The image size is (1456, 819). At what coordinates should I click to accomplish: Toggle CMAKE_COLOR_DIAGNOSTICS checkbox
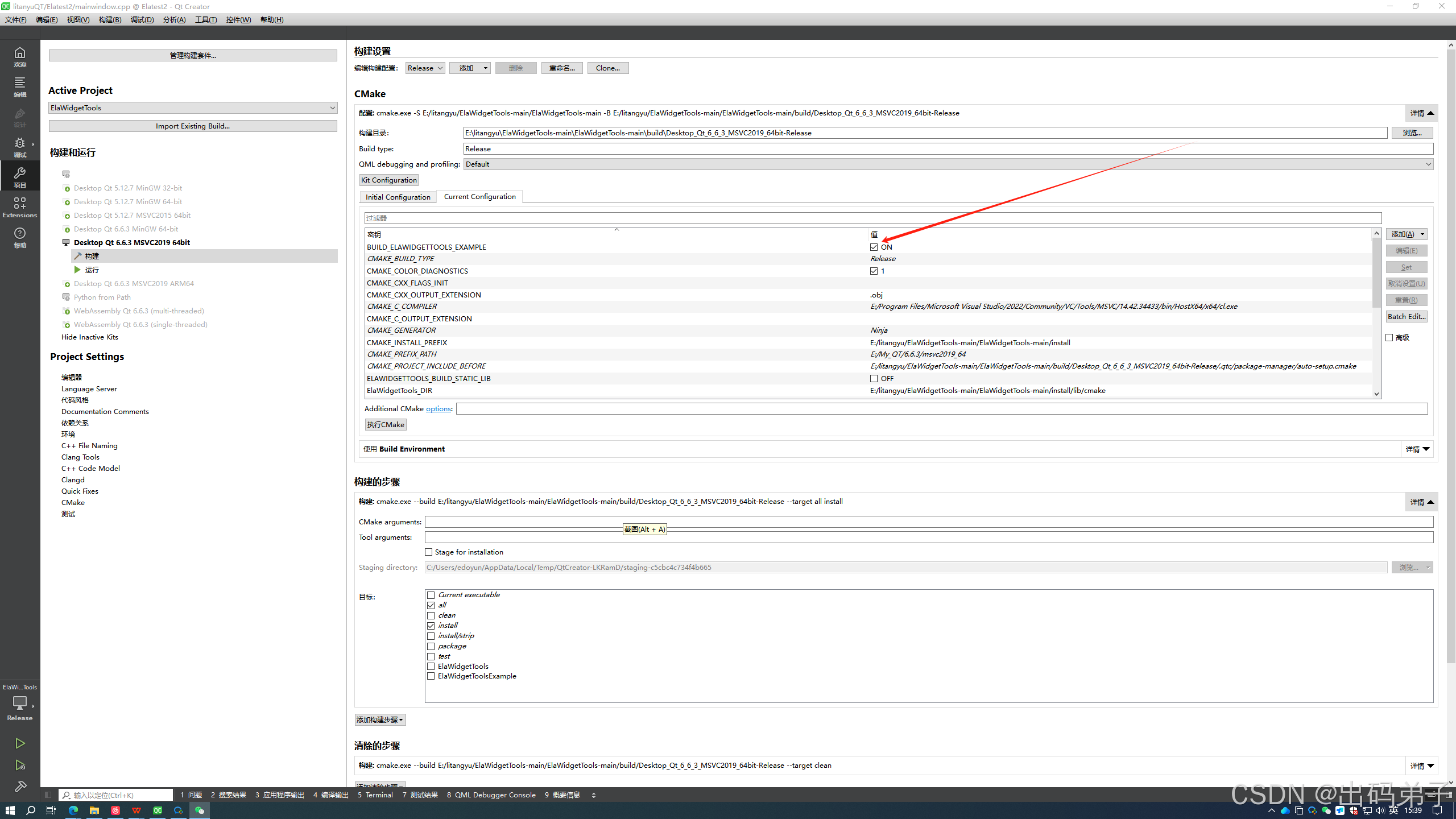874,271
